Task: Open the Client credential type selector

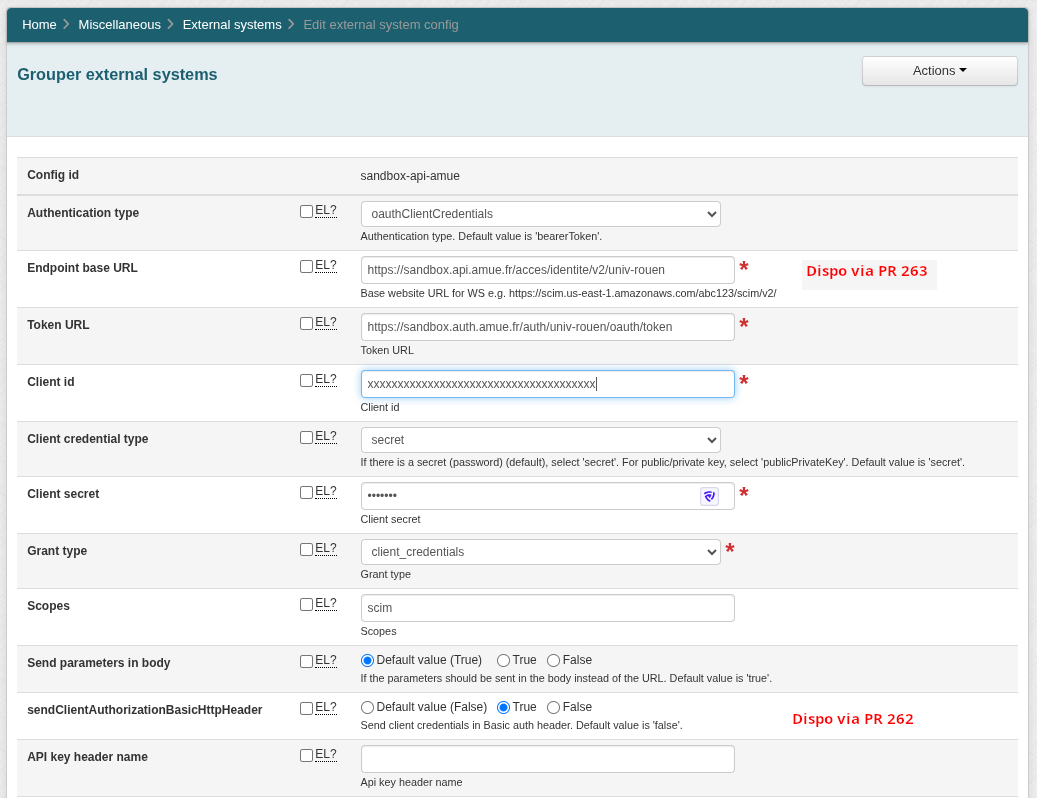Action: [x=540, y=440]
